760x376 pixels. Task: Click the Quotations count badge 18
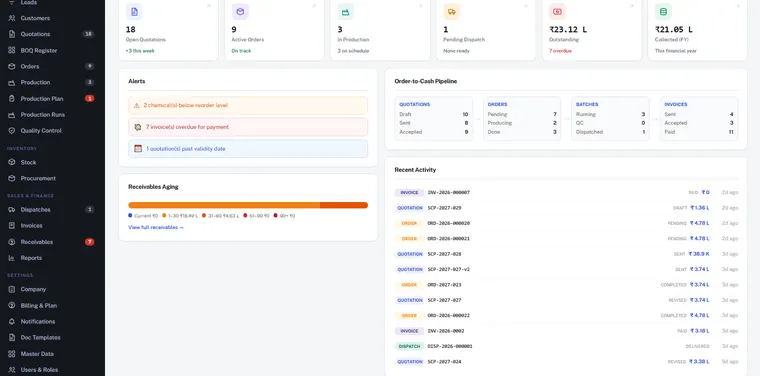point(88,34)
